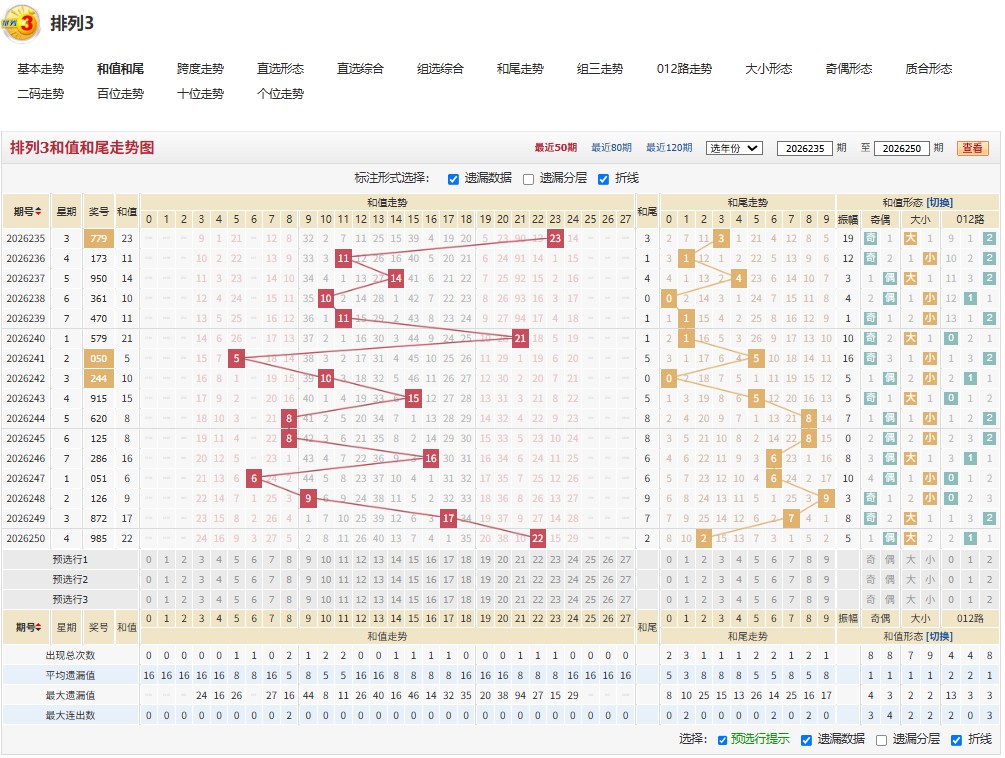
Task: Sort by the 期号 header arrows at top
Action: pos(38,211)
